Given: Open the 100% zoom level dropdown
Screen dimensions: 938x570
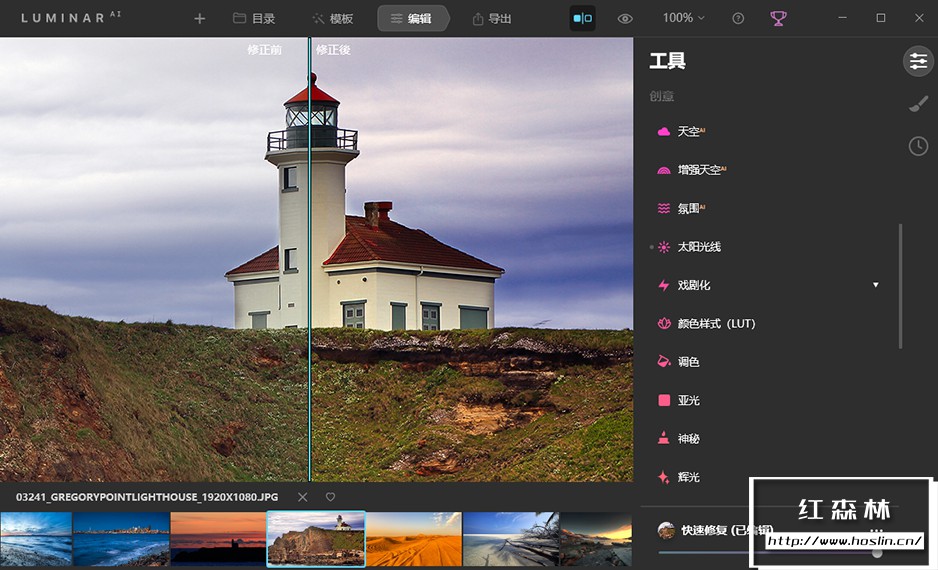Looking at the screenshot, I should tap(683, 18).
